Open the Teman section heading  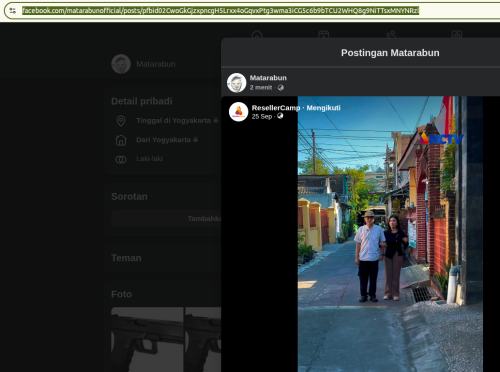126,258
